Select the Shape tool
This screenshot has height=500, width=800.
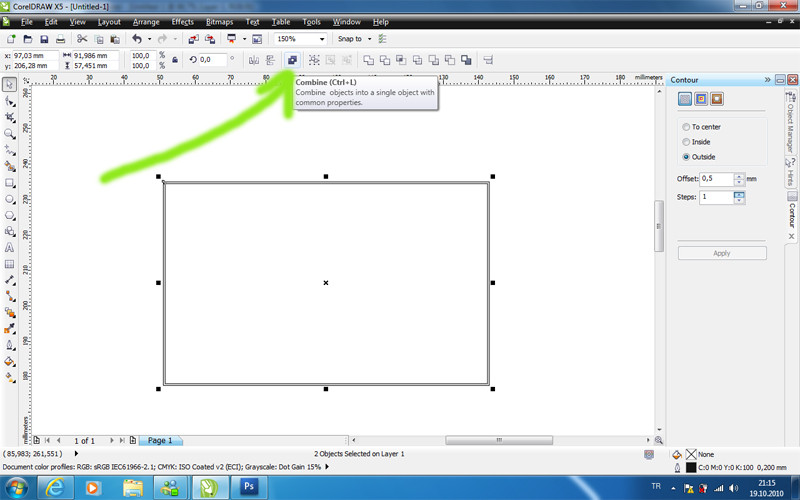point(9,101)
